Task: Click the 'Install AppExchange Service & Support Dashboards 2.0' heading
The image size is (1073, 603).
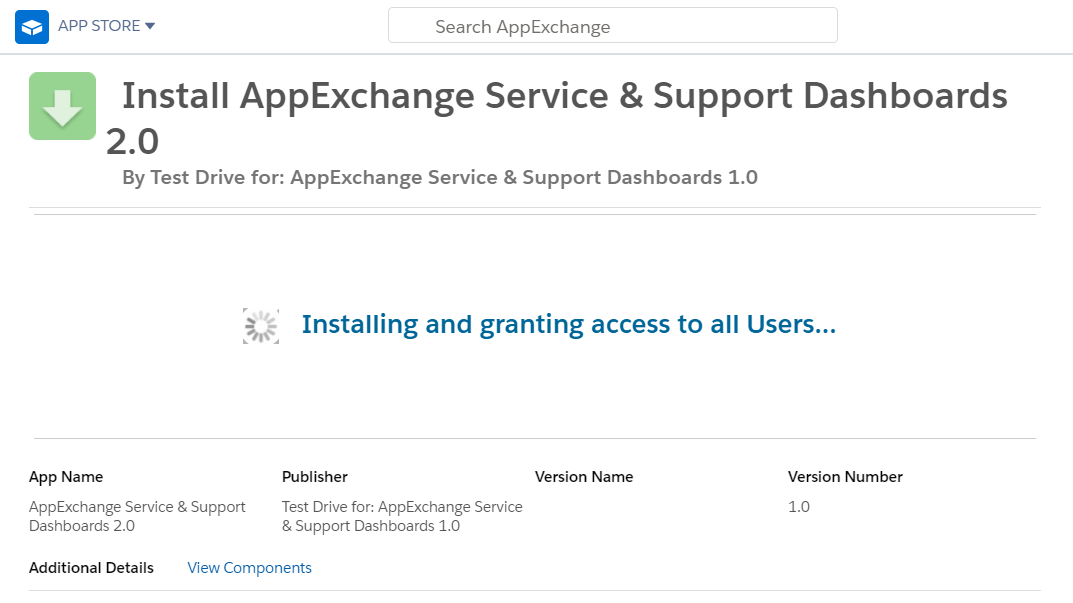Action: pos(556,118)
